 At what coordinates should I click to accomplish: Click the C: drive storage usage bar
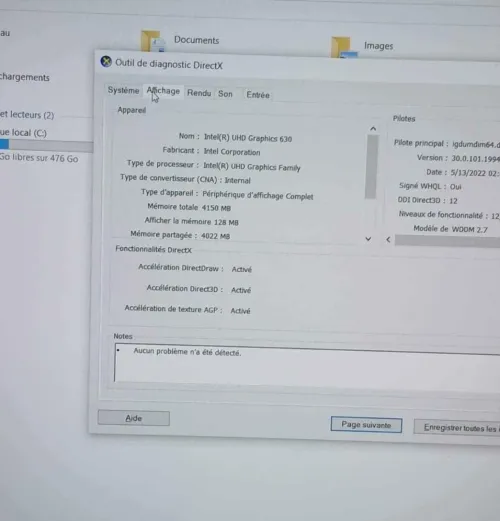(x=46, y=146)
